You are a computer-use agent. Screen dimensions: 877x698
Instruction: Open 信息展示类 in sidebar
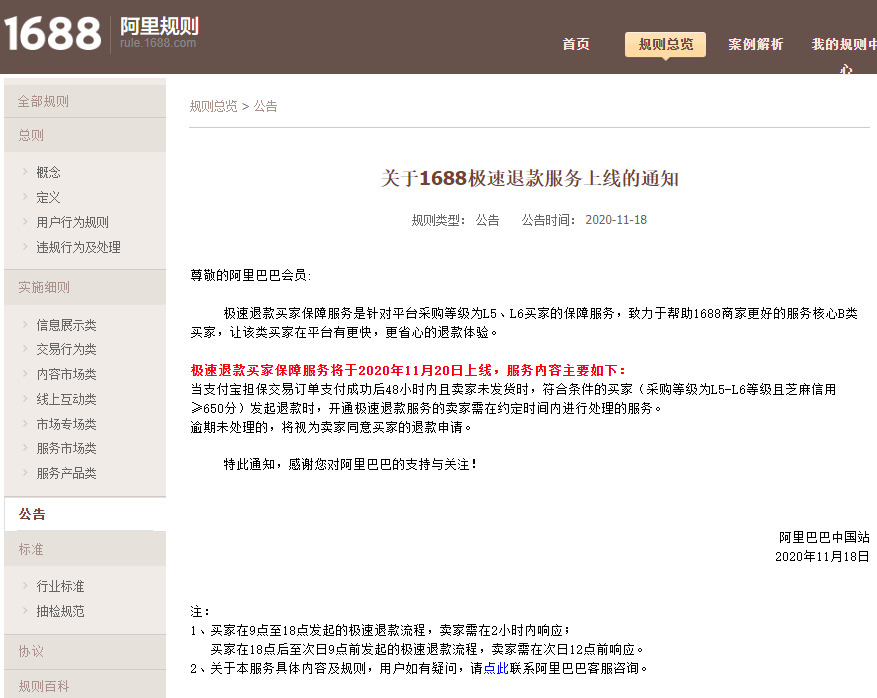(x=66, y=325)
